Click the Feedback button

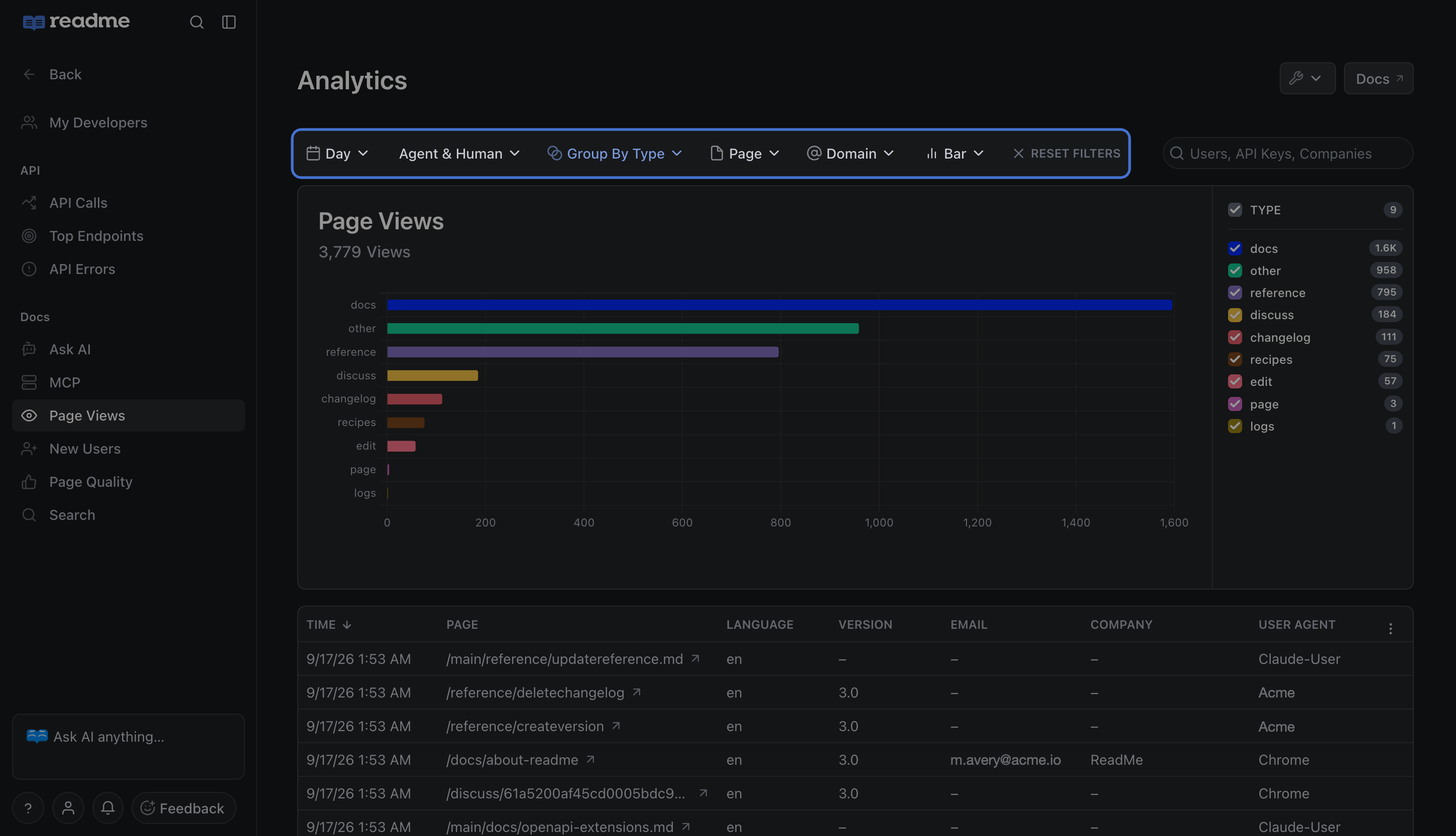(x=183, y=808)
